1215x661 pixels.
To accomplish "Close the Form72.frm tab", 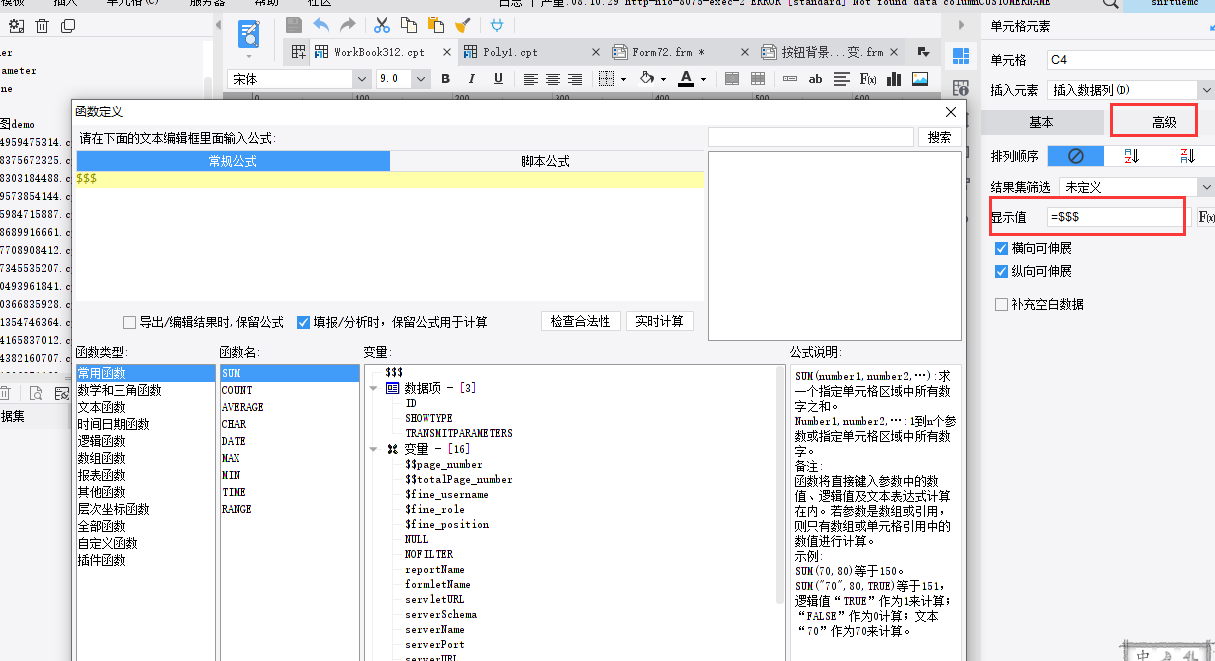I will [x=744, y=52].
